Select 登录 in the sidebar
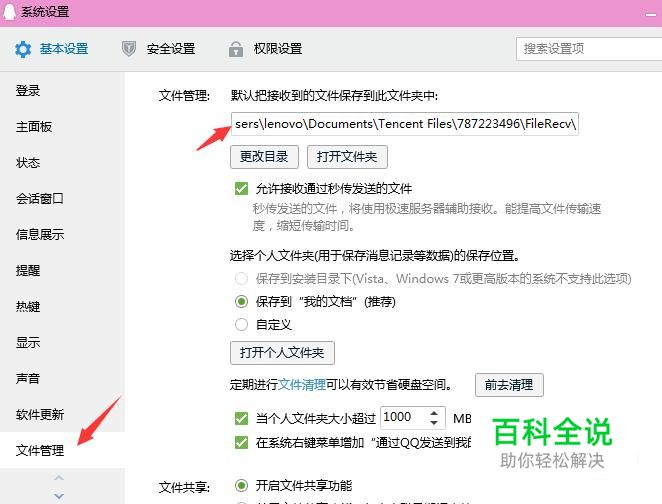Screen dimensions: 662x504 point(28,90)
